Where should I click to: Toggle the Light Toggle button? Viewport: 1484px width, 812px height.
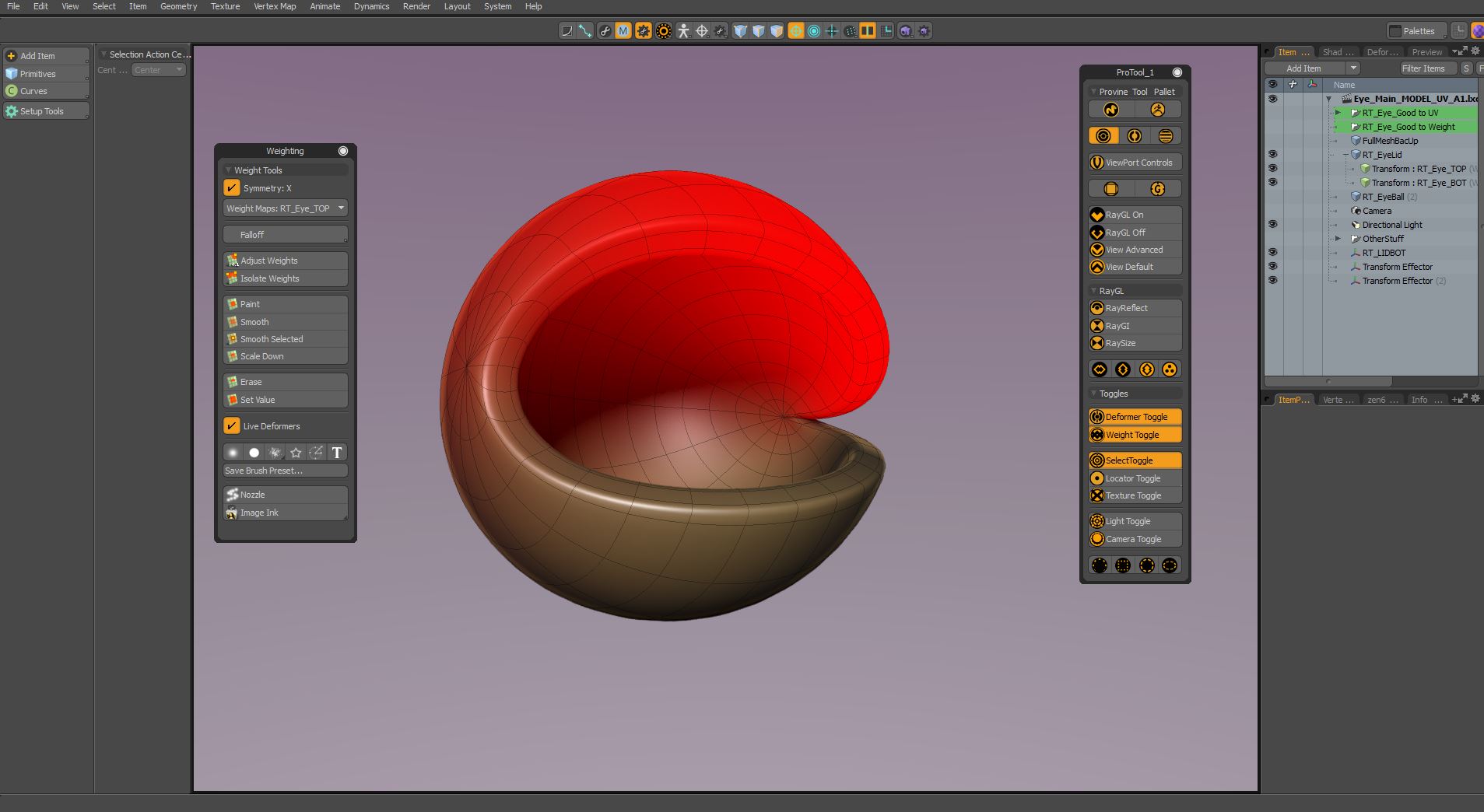click(1135, 521)
